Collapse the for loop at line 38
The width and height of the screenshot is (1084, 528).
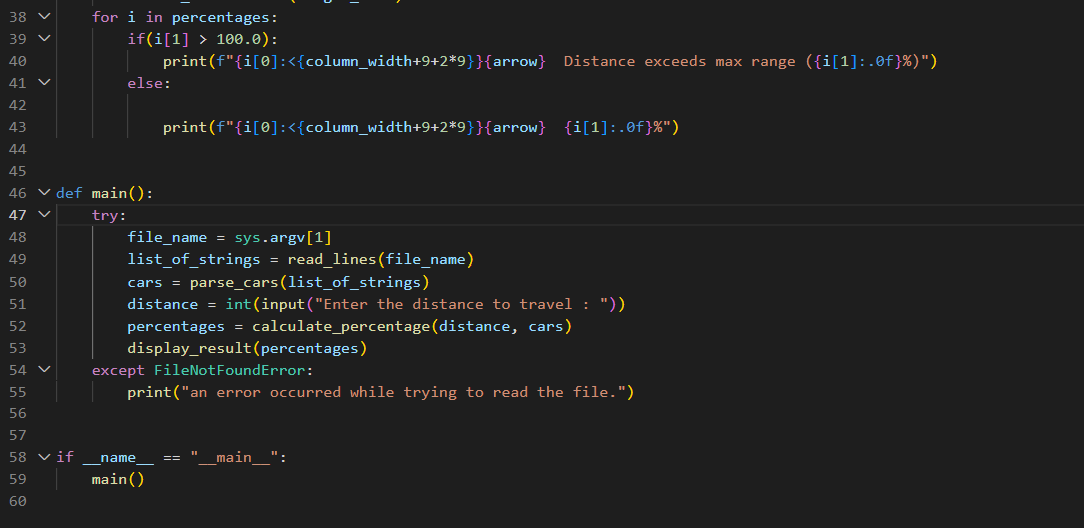[x=44, y=17]
